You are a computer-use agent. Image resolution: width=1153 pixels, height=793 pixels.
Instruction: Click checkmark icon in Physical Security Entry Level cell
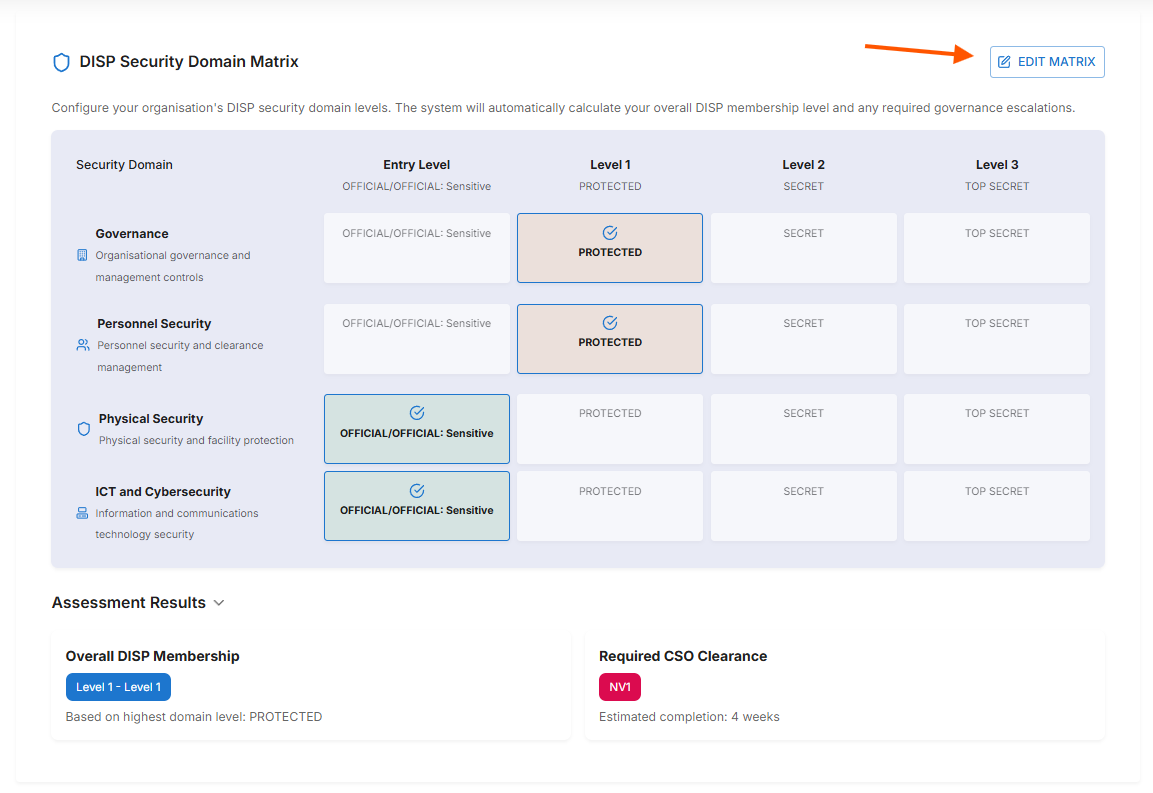point(417,413)
